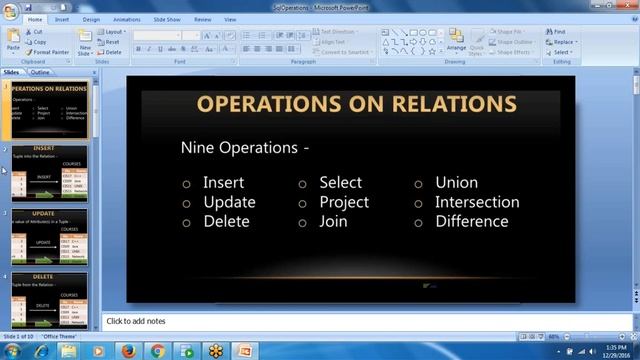The height and width of the screenshot is (360, 640).
Task: Justify the paragraph text
Action: 279,49
